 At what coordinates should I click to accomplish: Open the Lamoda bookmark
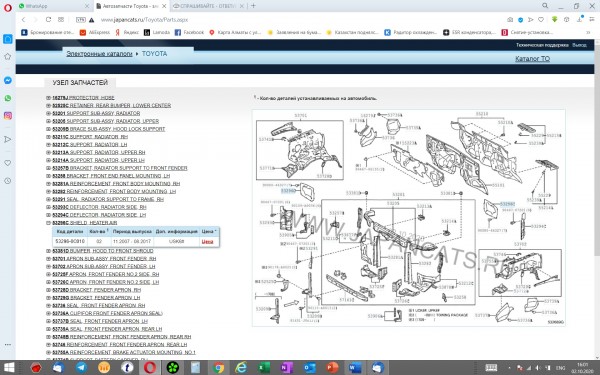coord(157,33)
